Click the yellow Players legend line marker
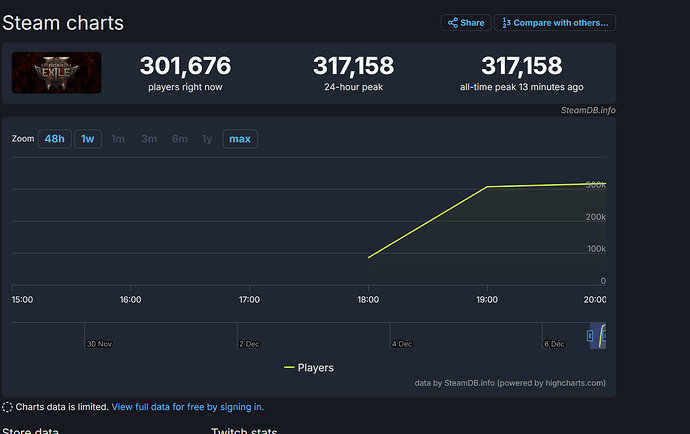 [289, 368]
